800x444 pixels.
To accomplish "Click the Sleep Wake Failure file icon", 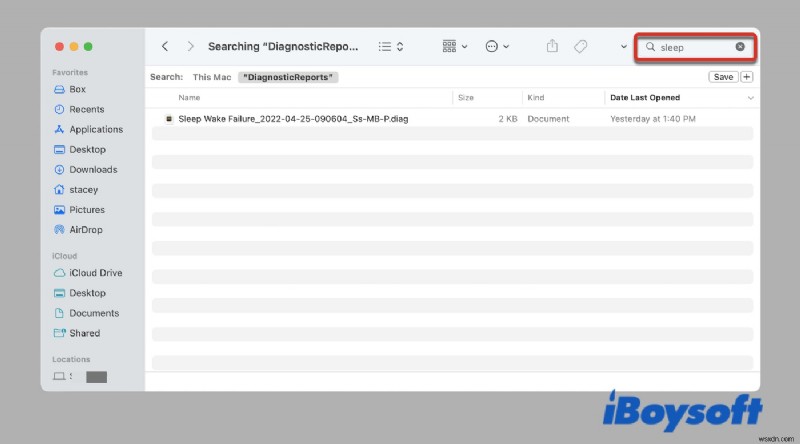I will [169, 119].
